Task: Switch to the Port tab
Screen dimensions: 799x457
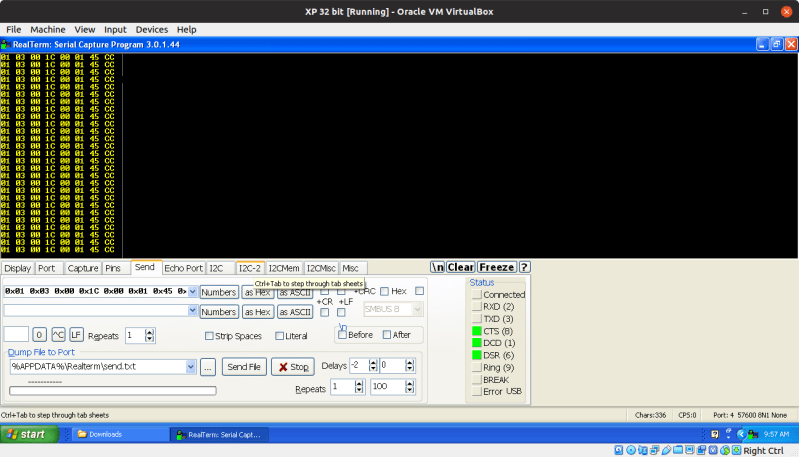Action: [46, 268]
